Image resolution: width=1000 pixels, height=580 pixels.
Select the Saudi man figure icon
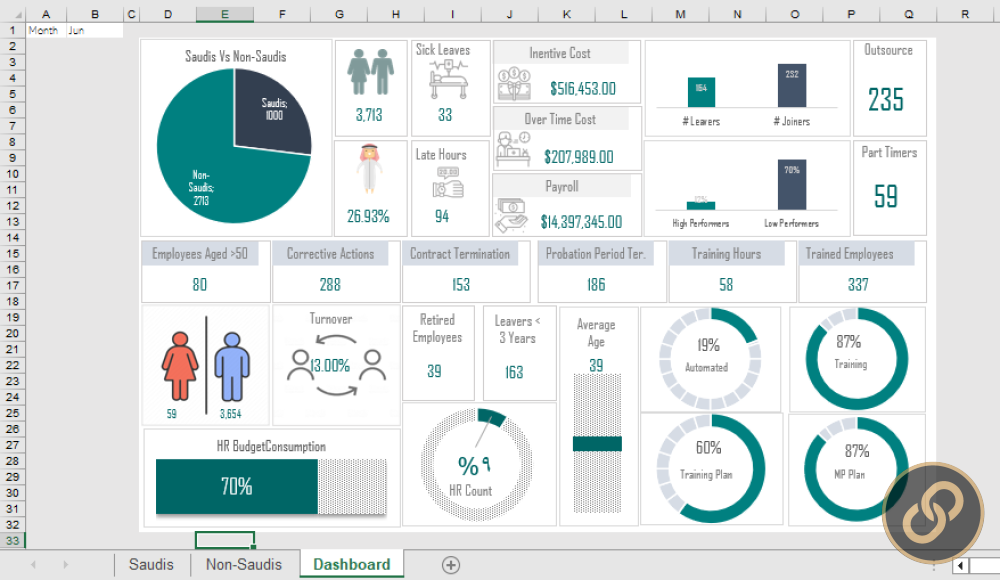click(x=369, y=168)
